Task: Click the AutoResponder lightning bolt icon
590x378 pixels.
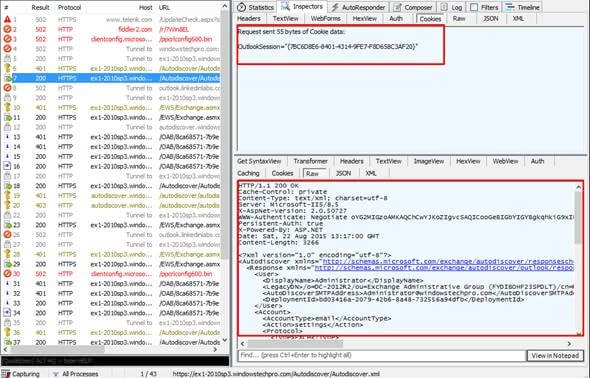Action: click(335, 7)
